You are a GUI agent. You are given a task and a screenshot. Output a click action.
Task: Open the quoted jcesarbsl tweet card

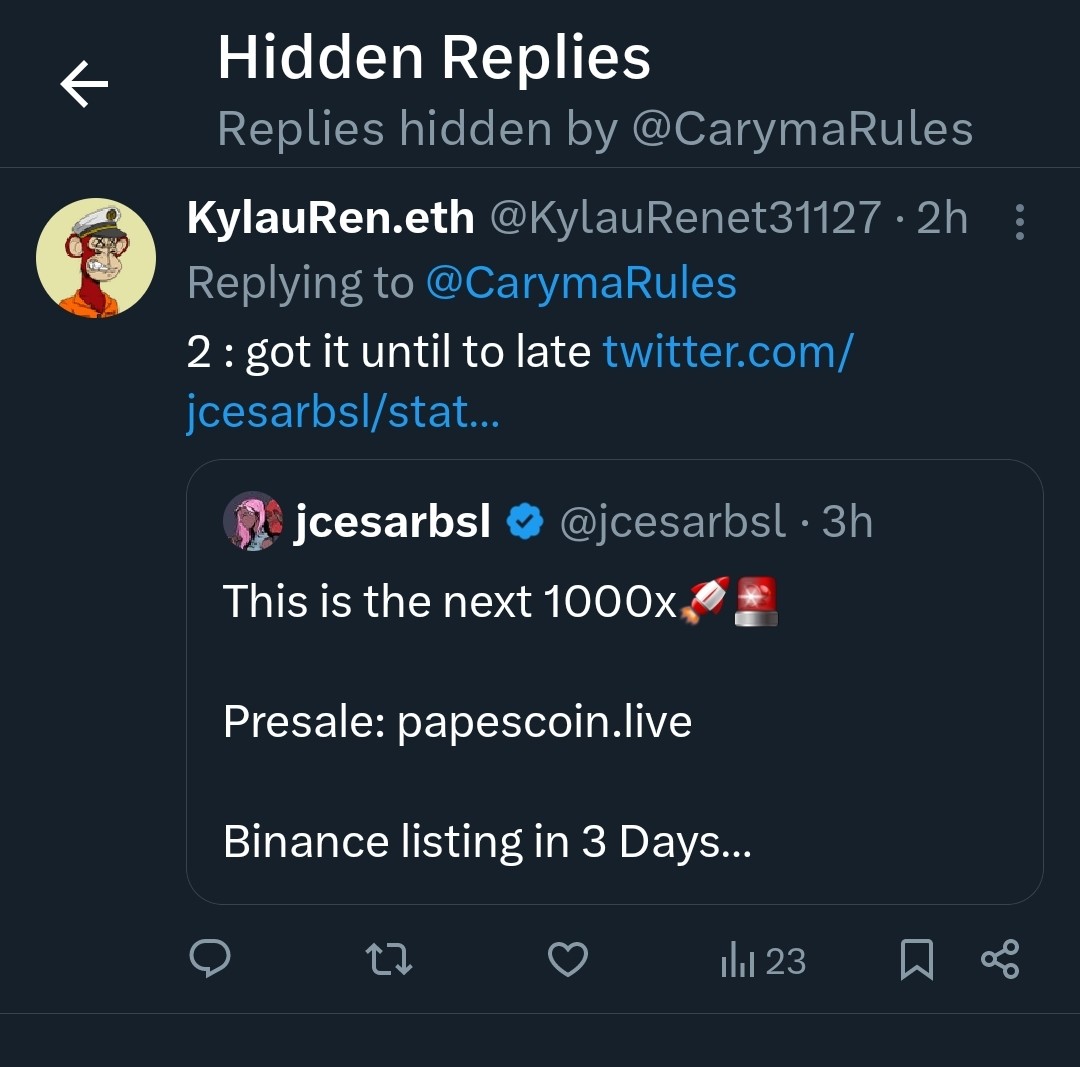614,720
